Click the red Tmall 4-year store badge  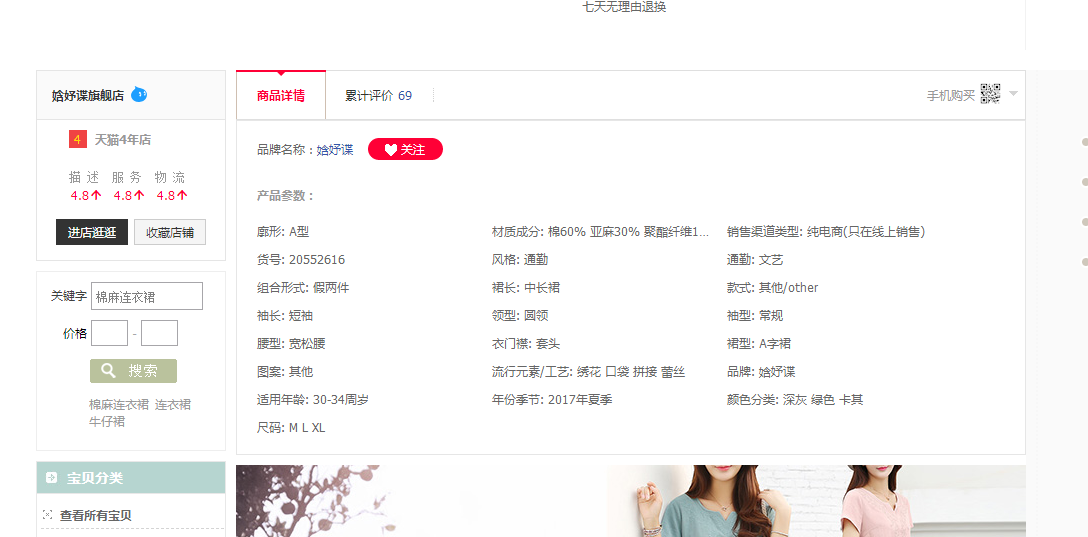[78, 140]
